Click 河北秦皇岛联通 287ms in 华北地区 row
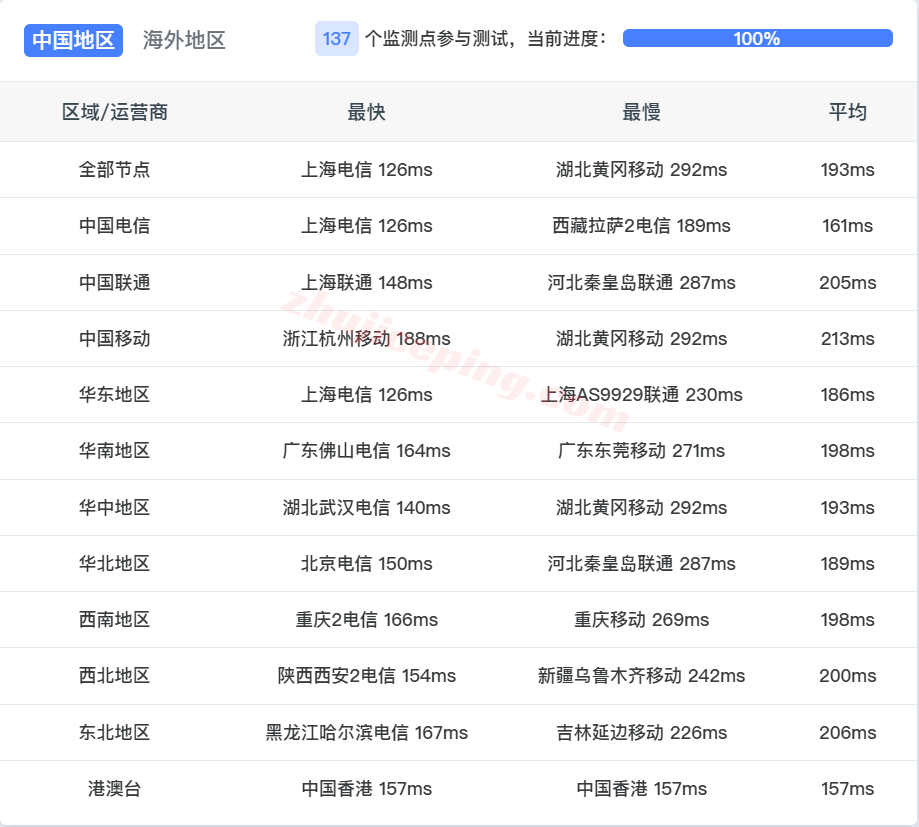The image size is (919, 827). point(641,564)
